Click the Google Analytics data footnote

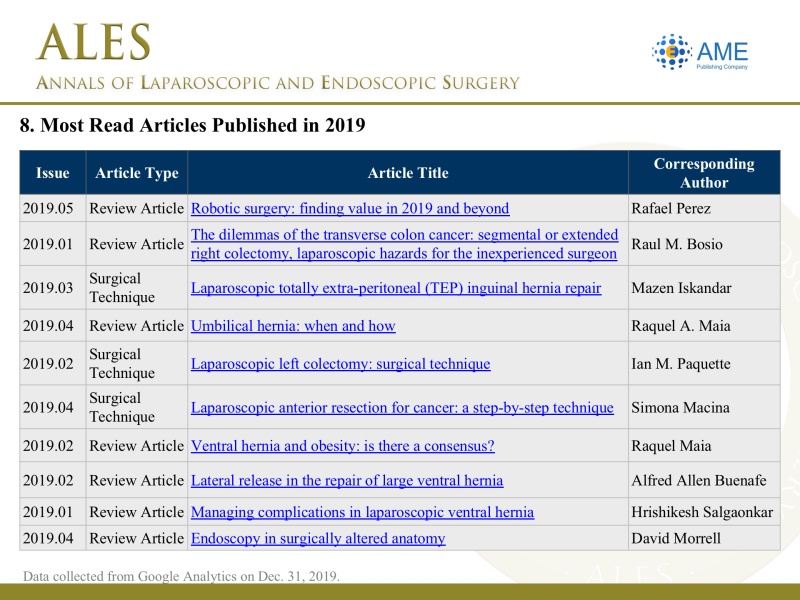point(182,576)
